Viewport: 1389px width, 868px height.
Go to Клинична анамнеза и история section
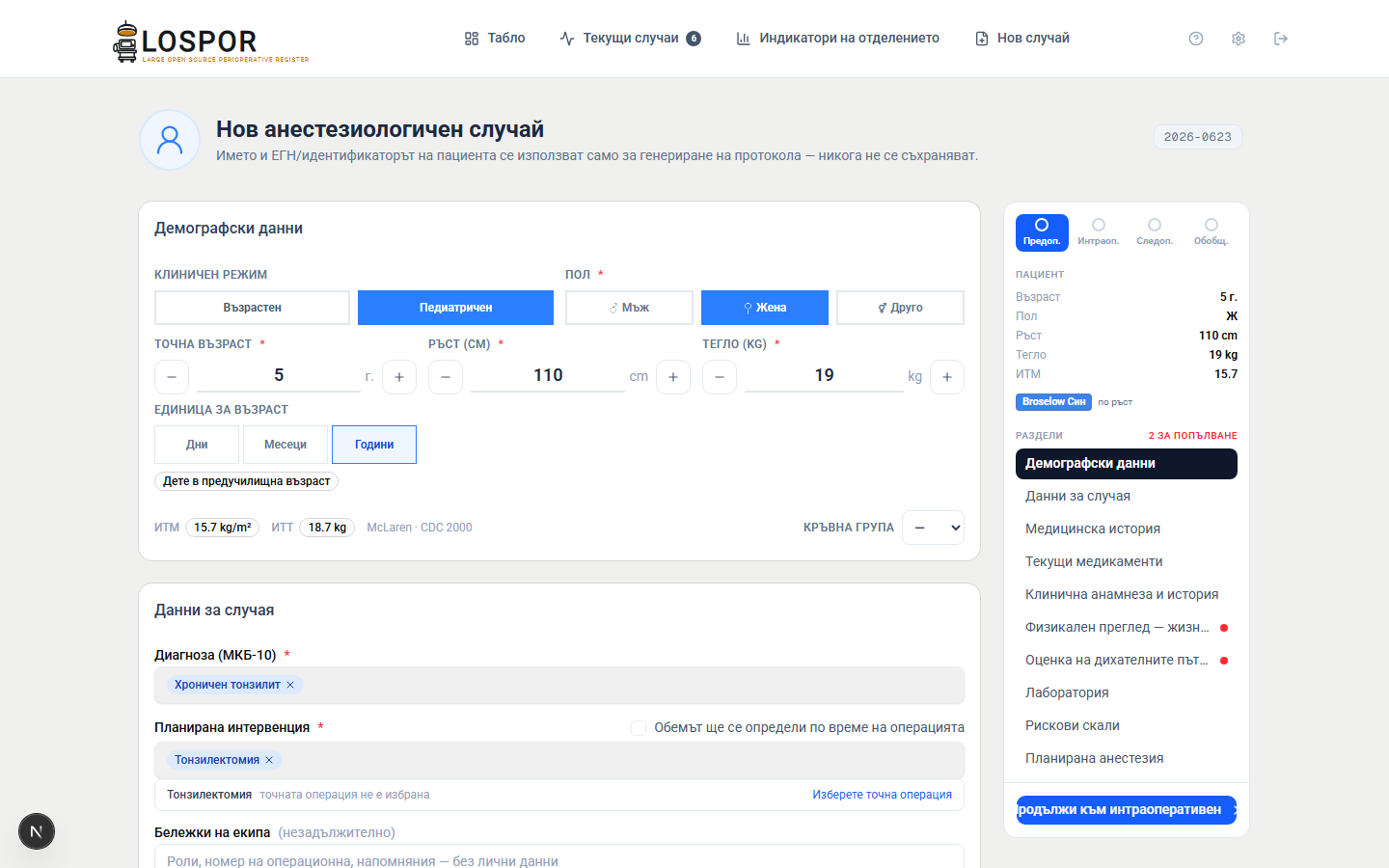pos(1127,595)
